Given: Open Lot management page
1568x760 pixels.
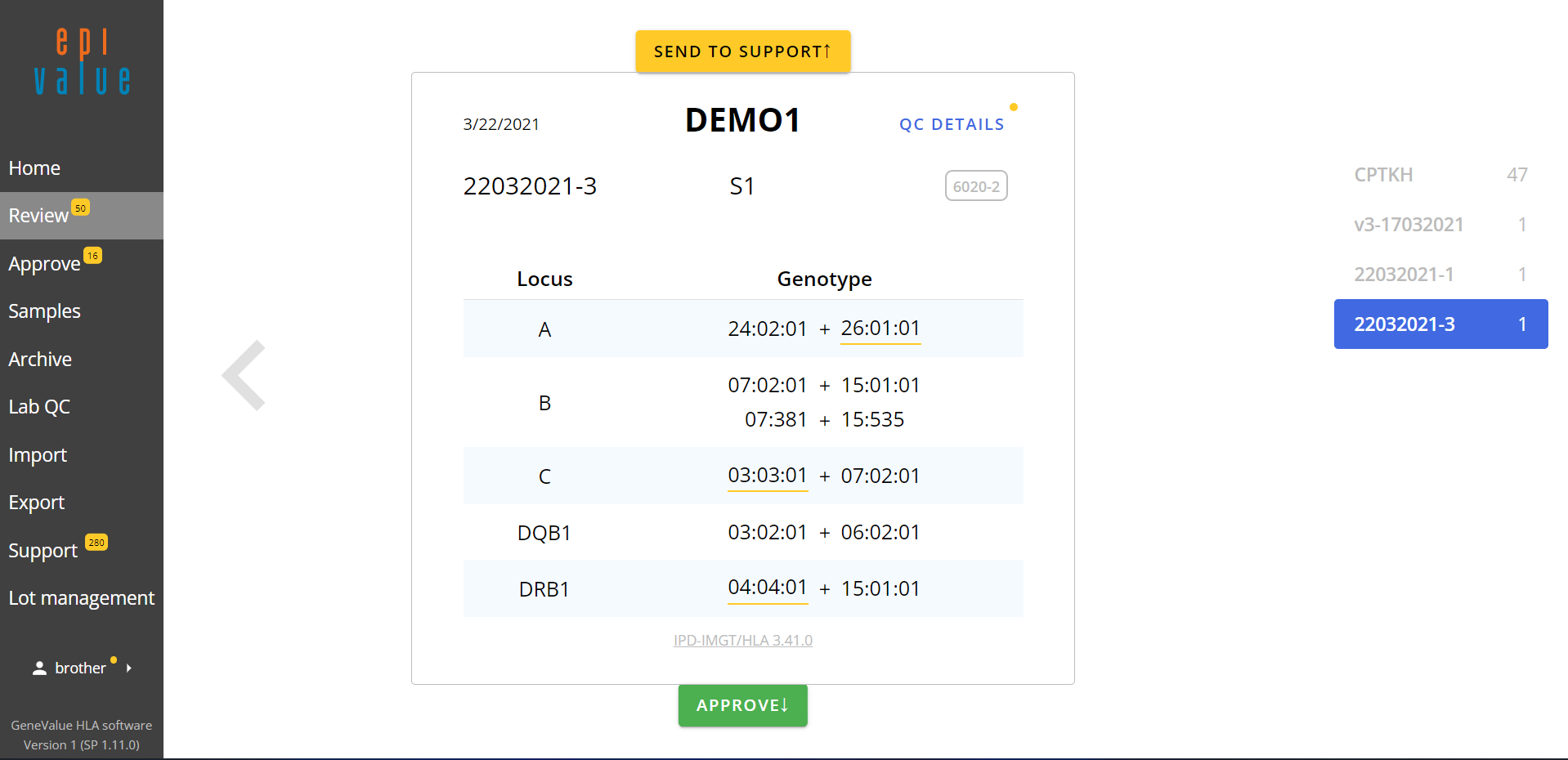Looking at the screenshot, I should (x=81, y=598).
